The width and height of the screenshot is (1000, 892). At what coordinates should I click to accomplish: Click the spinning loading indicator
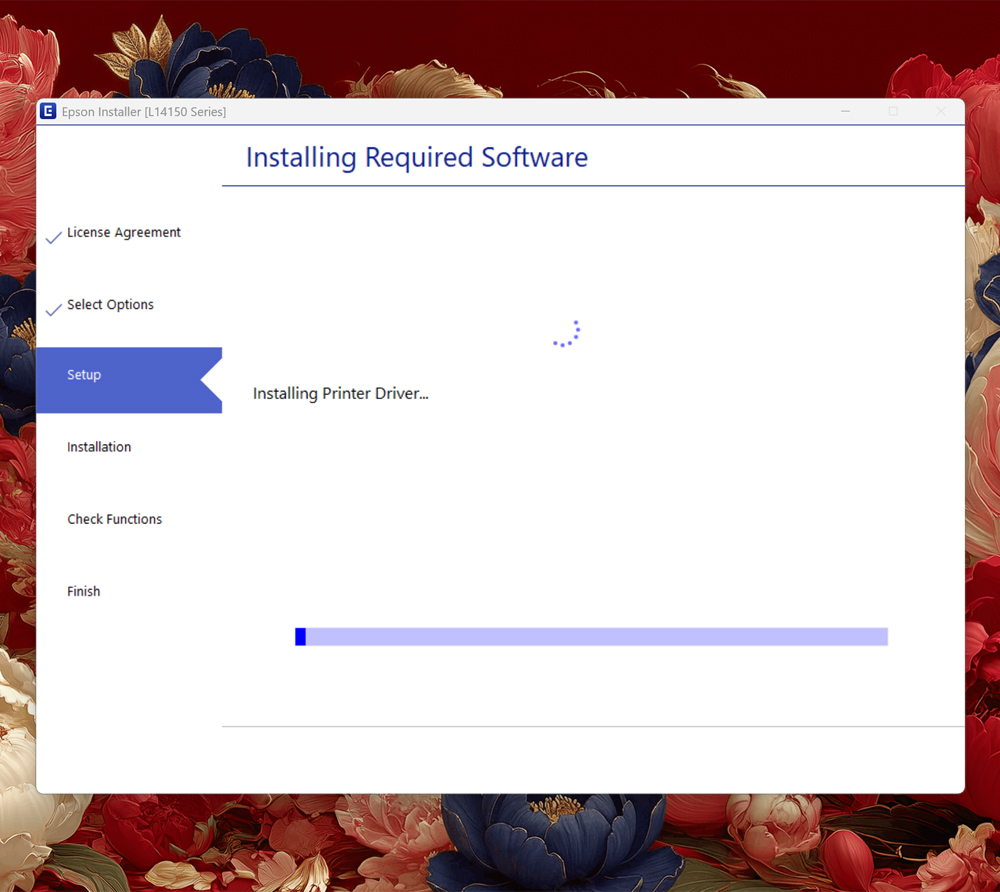pos(566,333)
